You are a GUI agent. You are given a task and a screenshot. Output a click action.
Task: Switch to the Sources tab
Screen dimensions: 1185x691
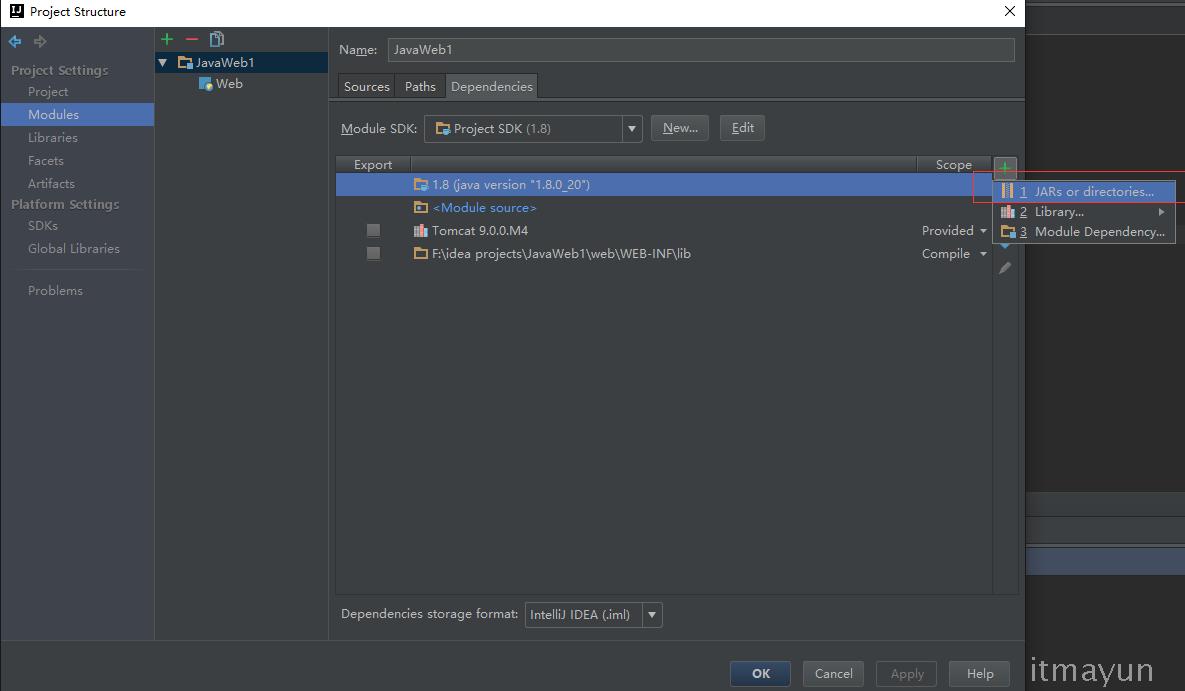pyautogui.click(x=367, y=87)
